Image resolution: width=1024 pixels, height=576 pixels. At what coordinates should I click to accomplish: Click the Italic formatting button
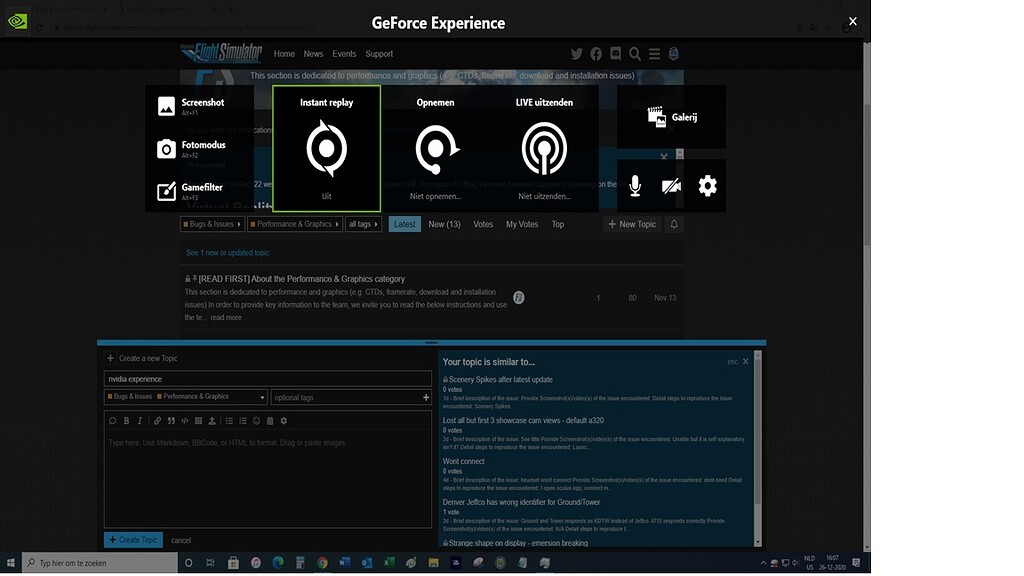click(140, 421)
